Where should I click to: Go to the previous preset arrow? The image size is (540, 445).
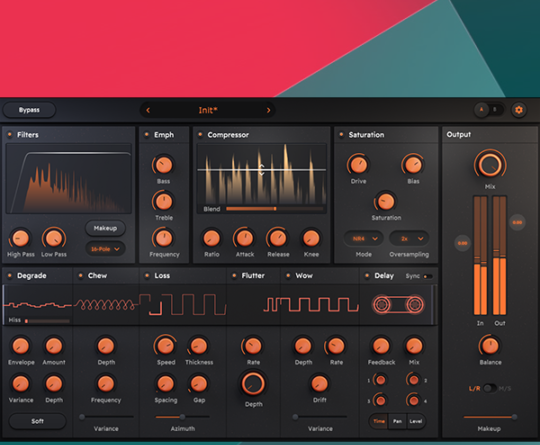(148, 110)
